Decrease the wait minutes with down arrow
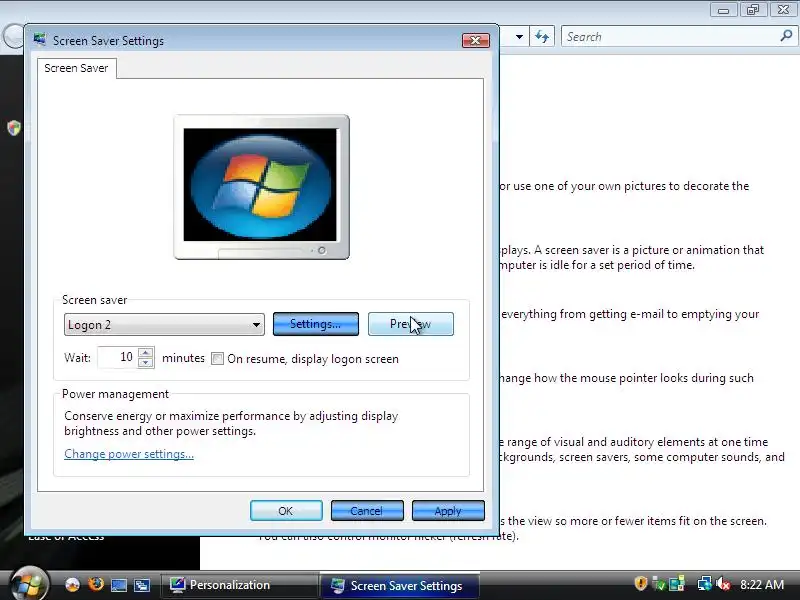The width and height of the screenshot is (800, 600). click(x=145, y=363)
